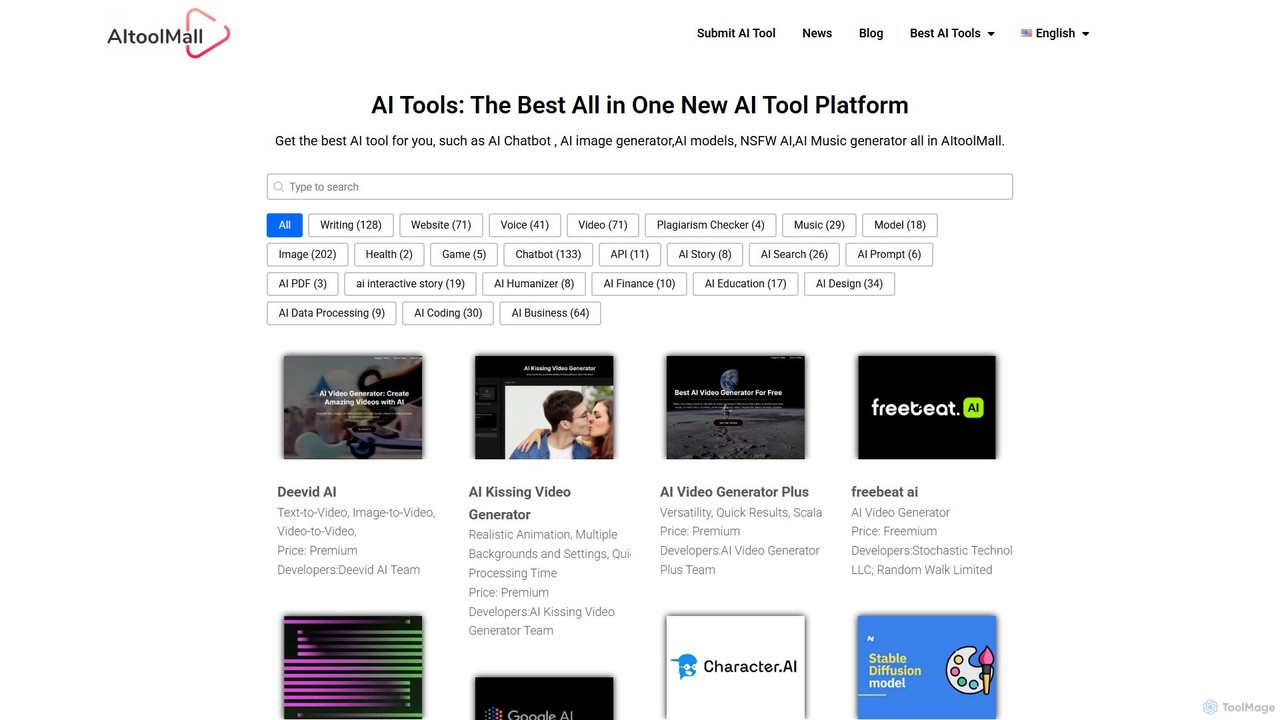This screenshot has height=720, width=1280.
Task: Filter tools by Game (5)
Action: pos(464,254)
